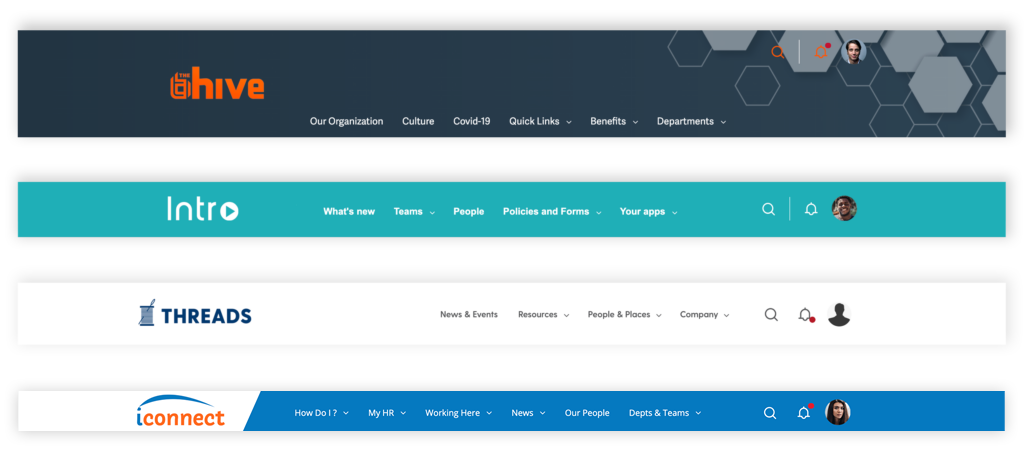Open user avatar in iconnect bar
Screen dimensions: 1024x467
[838, 412]
